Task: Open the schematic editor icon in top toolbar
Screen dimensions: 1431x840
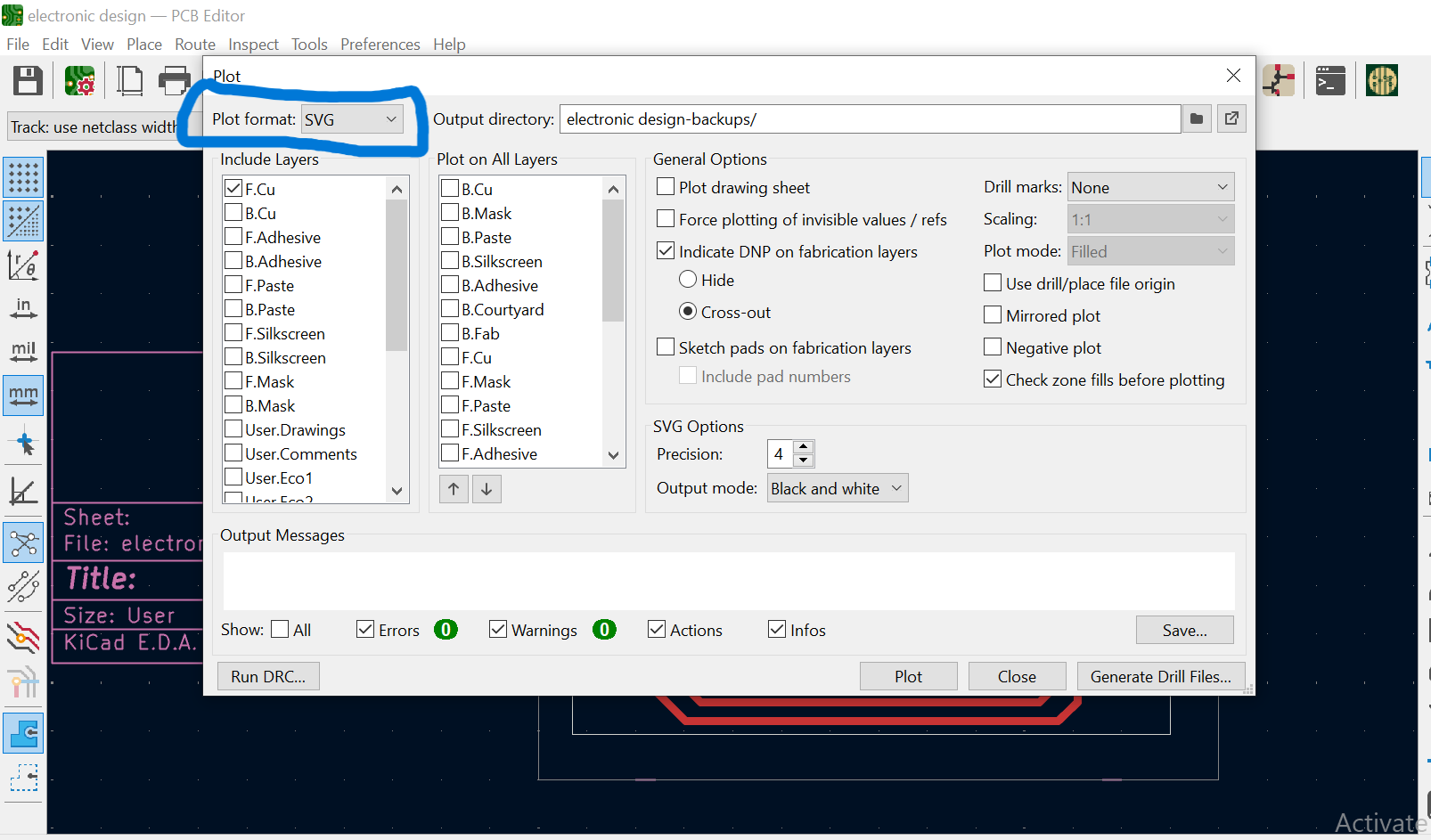Action: point(1279,81)
